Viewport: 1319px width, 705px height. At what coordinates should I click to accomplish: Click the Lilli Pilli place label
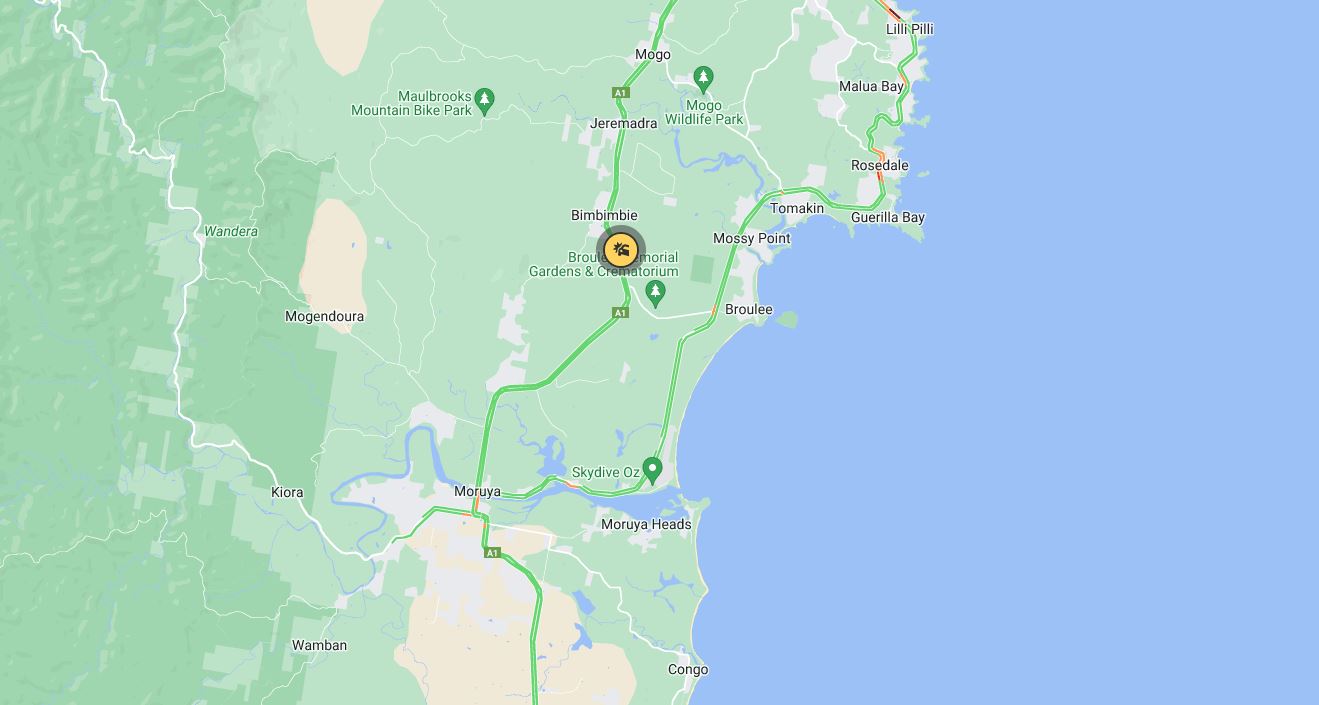click(x=909, y=29)
